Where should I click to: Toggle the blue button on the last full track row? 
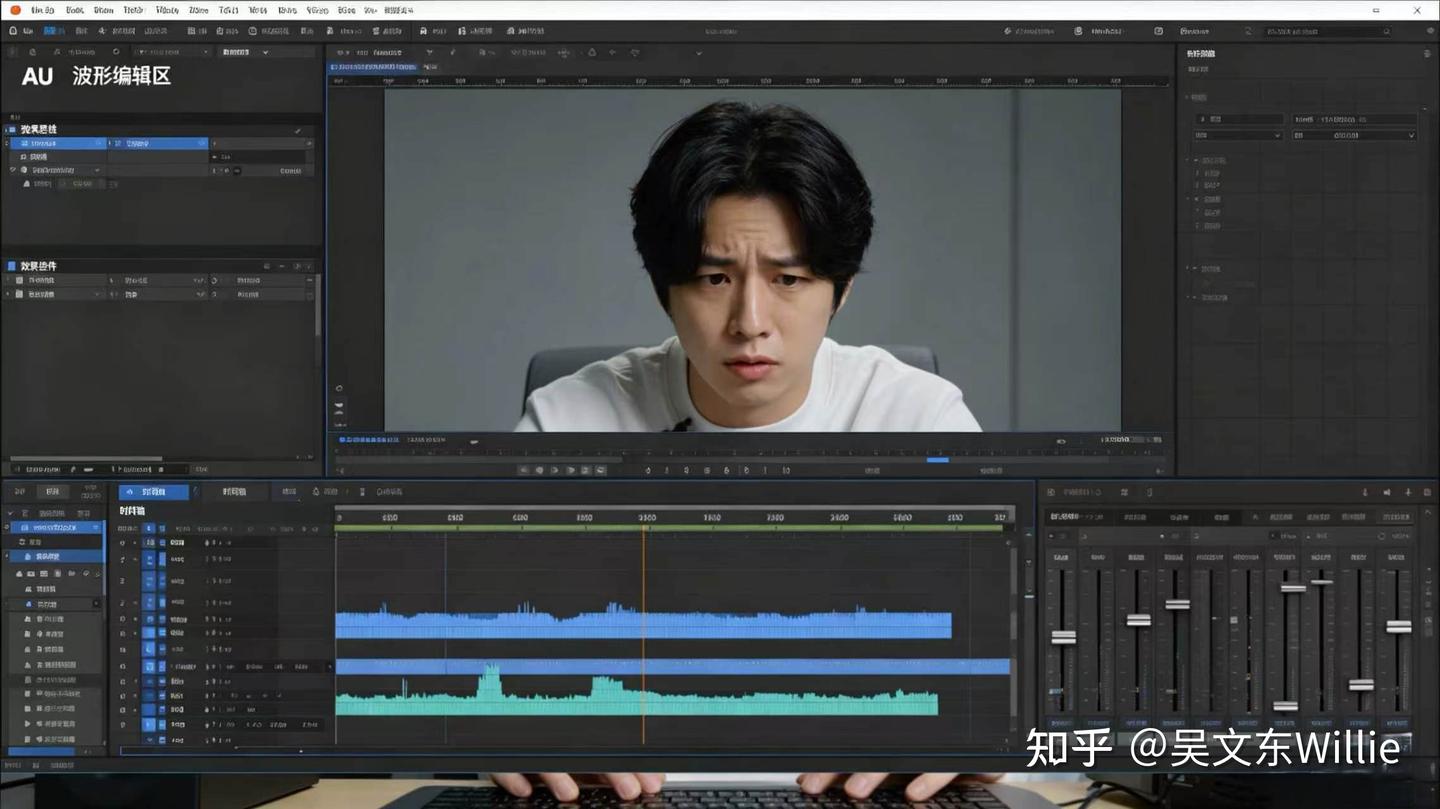tap(149, 725)
